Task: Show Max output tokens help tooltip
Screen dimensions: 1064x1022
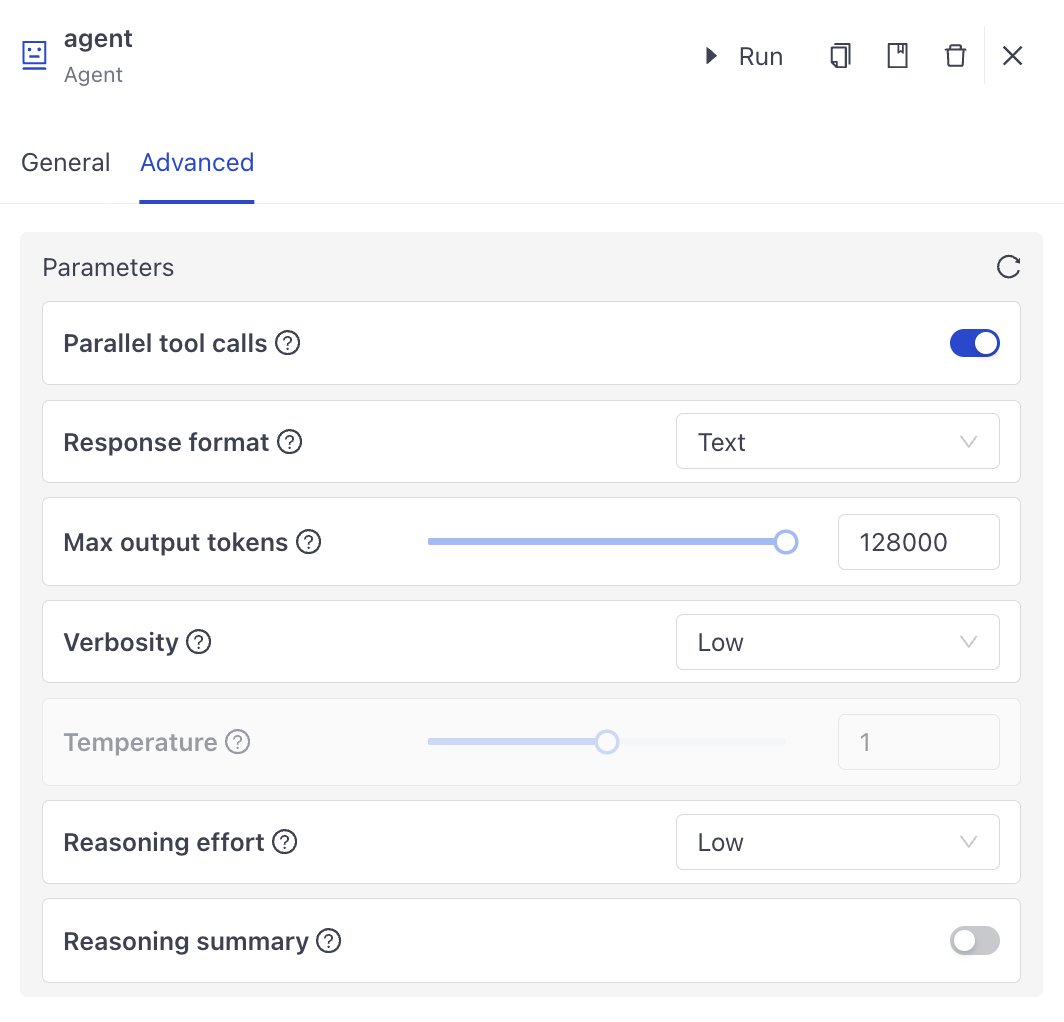Action: (309, 542)
